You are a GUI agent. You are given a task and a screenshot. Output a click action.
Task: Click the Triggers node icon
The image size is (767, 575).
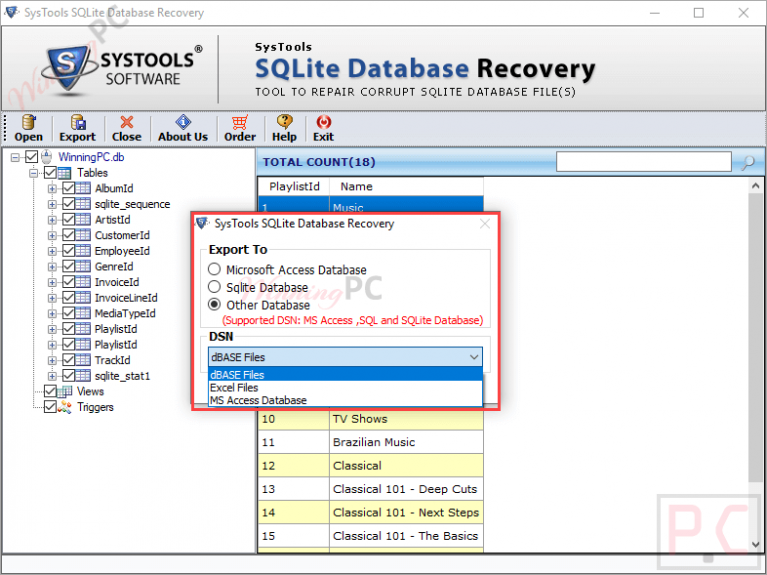65,407
